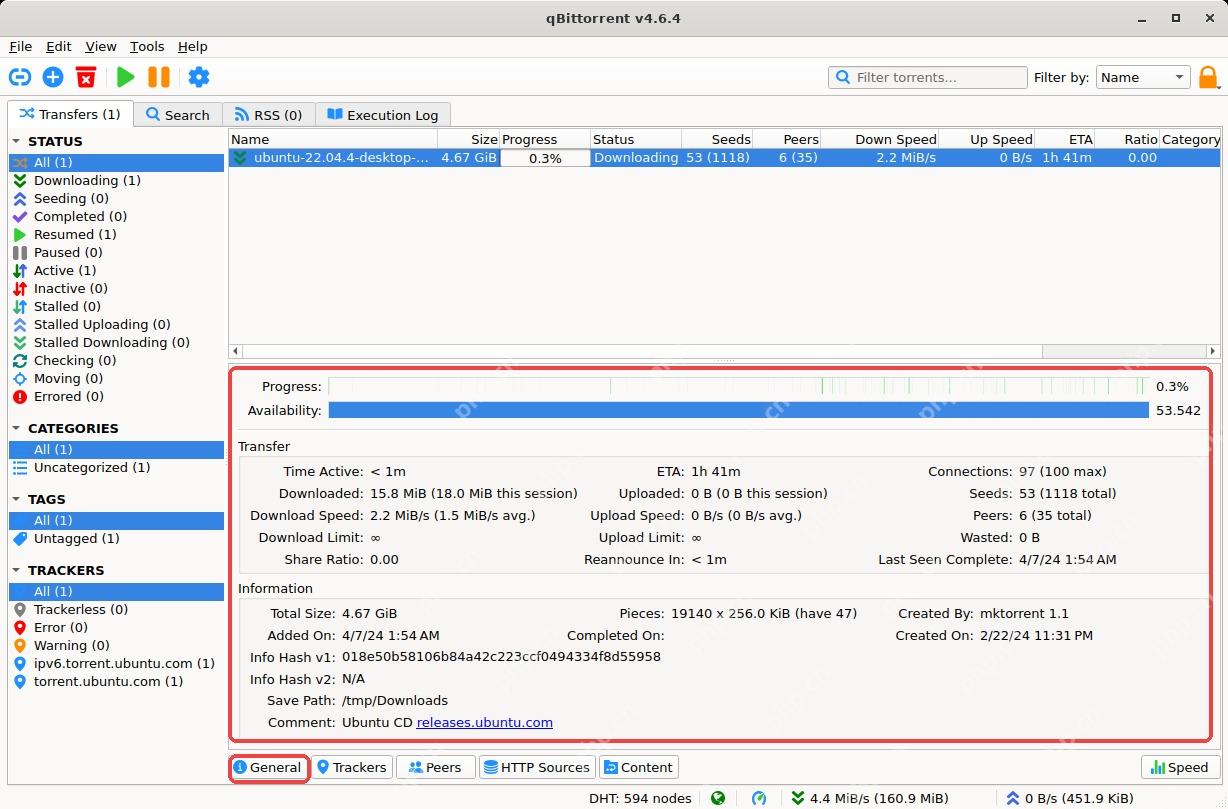Select the torrent.ubuntu.com (1) tracker filter
Image resolution: width=1228 pixels, height=809 pixels.
coord(116,681)
